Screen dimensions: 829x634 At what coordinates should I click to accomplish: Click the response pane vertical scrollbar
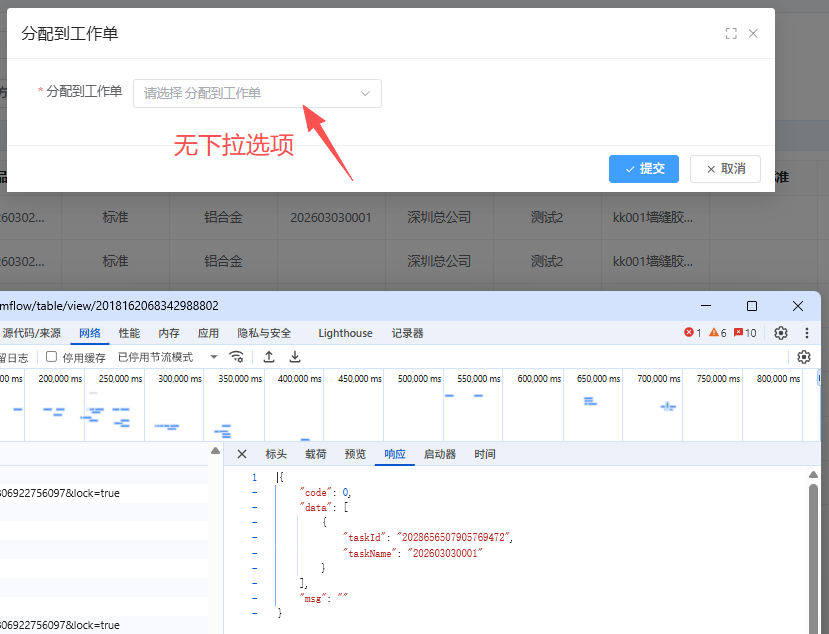812,550
